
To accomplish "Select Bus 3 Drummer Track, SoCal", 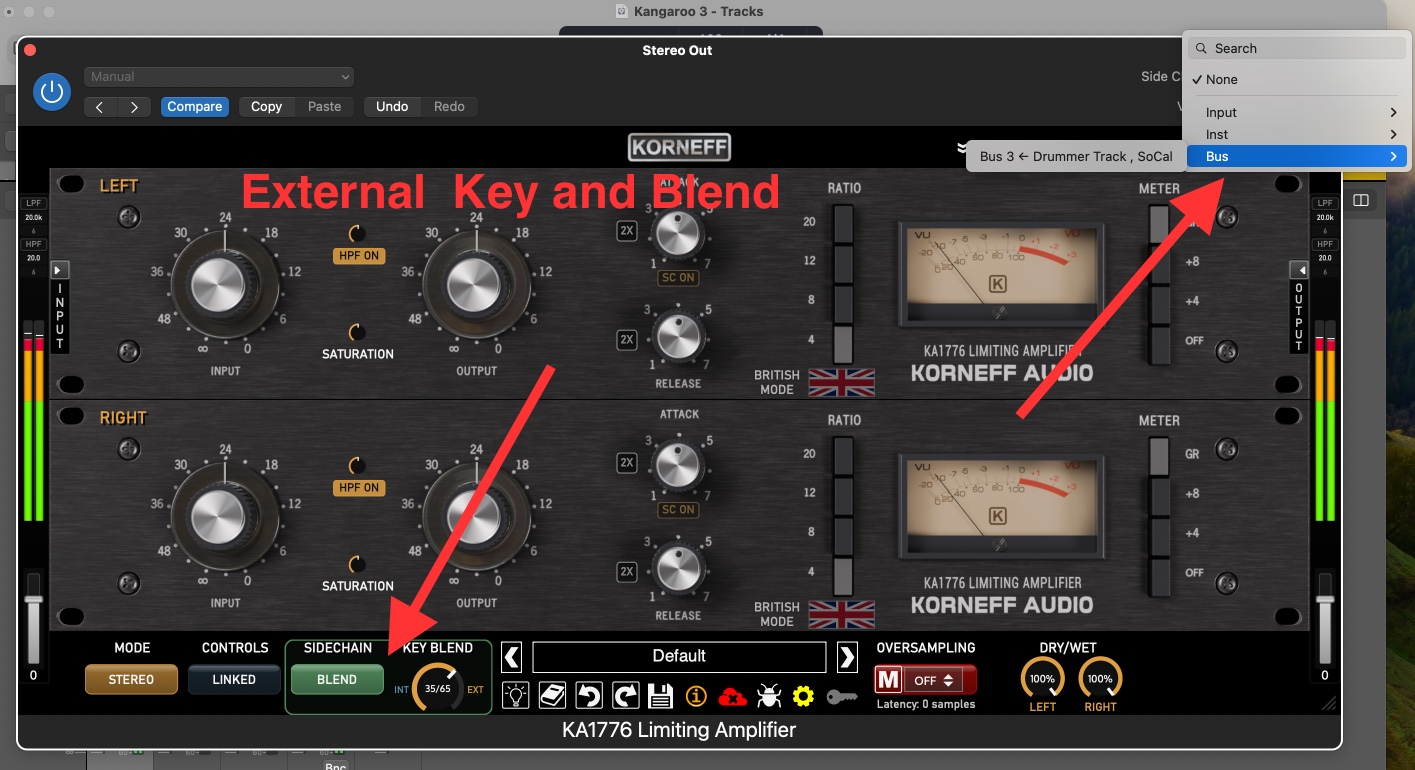I will [x=1076, y=156].
